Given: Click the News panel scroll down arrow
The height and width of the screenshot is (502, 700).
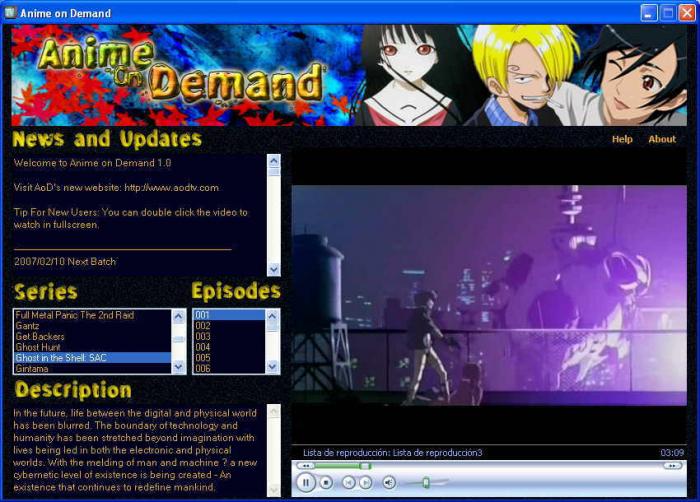Looking at the screenshot, I should (x=274, y=269).
